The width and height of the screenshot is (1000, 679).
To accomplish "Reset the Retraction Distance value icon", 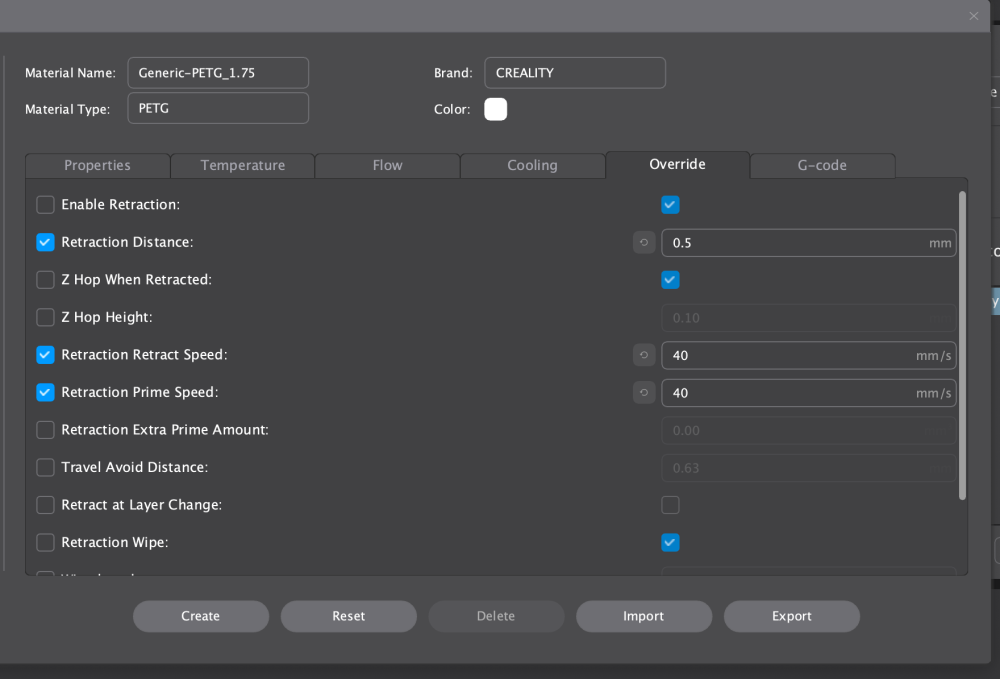I will [644, 243].
